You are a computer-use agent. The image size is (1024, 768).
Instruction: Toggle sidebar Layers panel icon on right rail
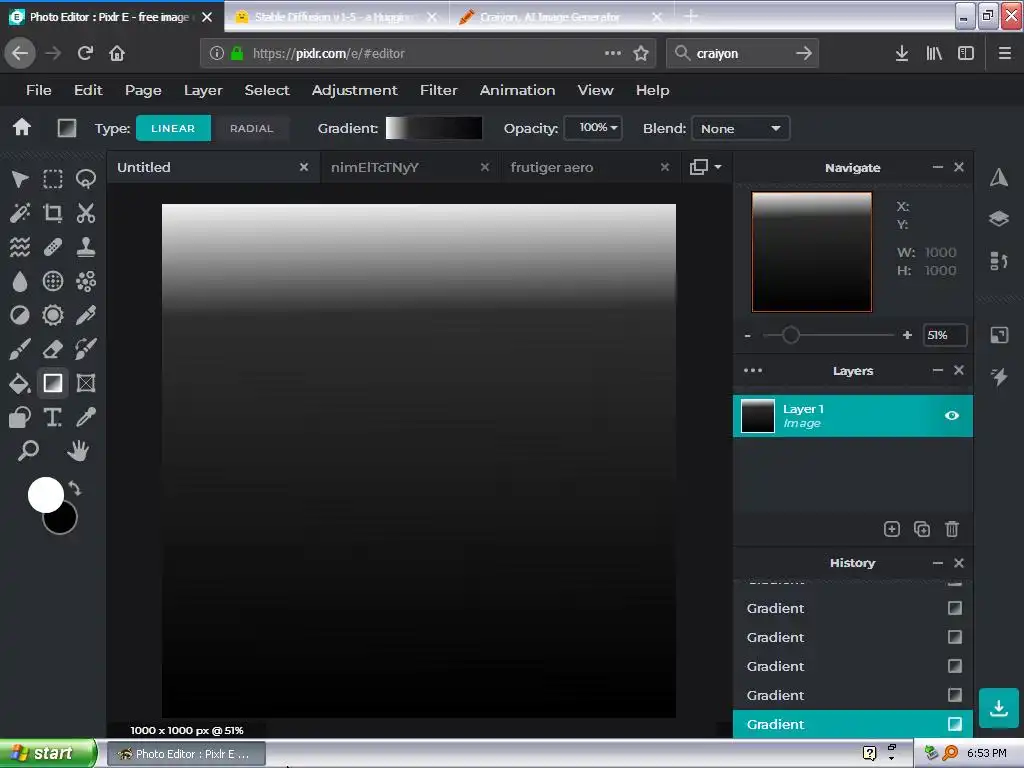[999, 218]
